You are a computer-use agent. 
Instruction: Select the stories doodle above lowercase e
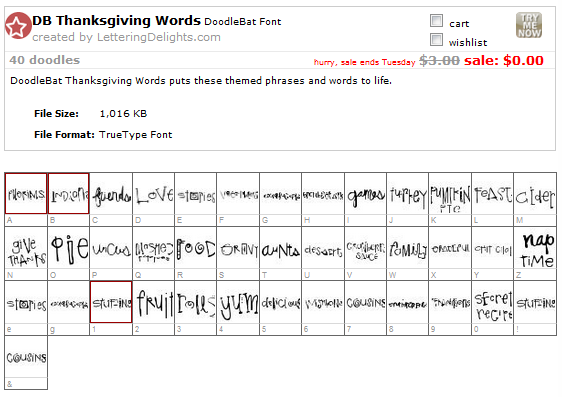click(x=26, y=302)
